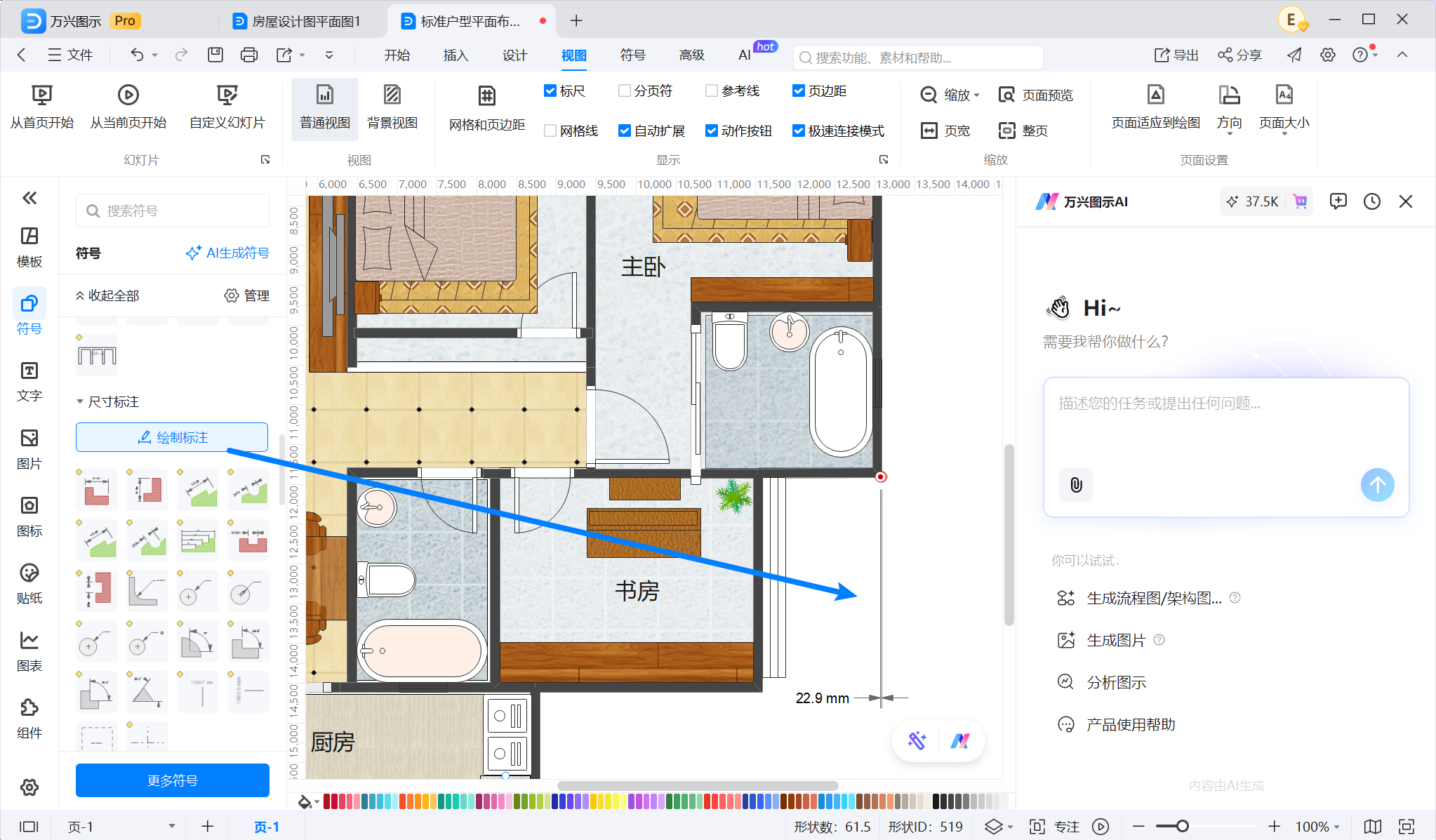This screenshot has height=840, width=1436.
Task: Open the 文字 text sidebar panel
Action: (29, 382)
